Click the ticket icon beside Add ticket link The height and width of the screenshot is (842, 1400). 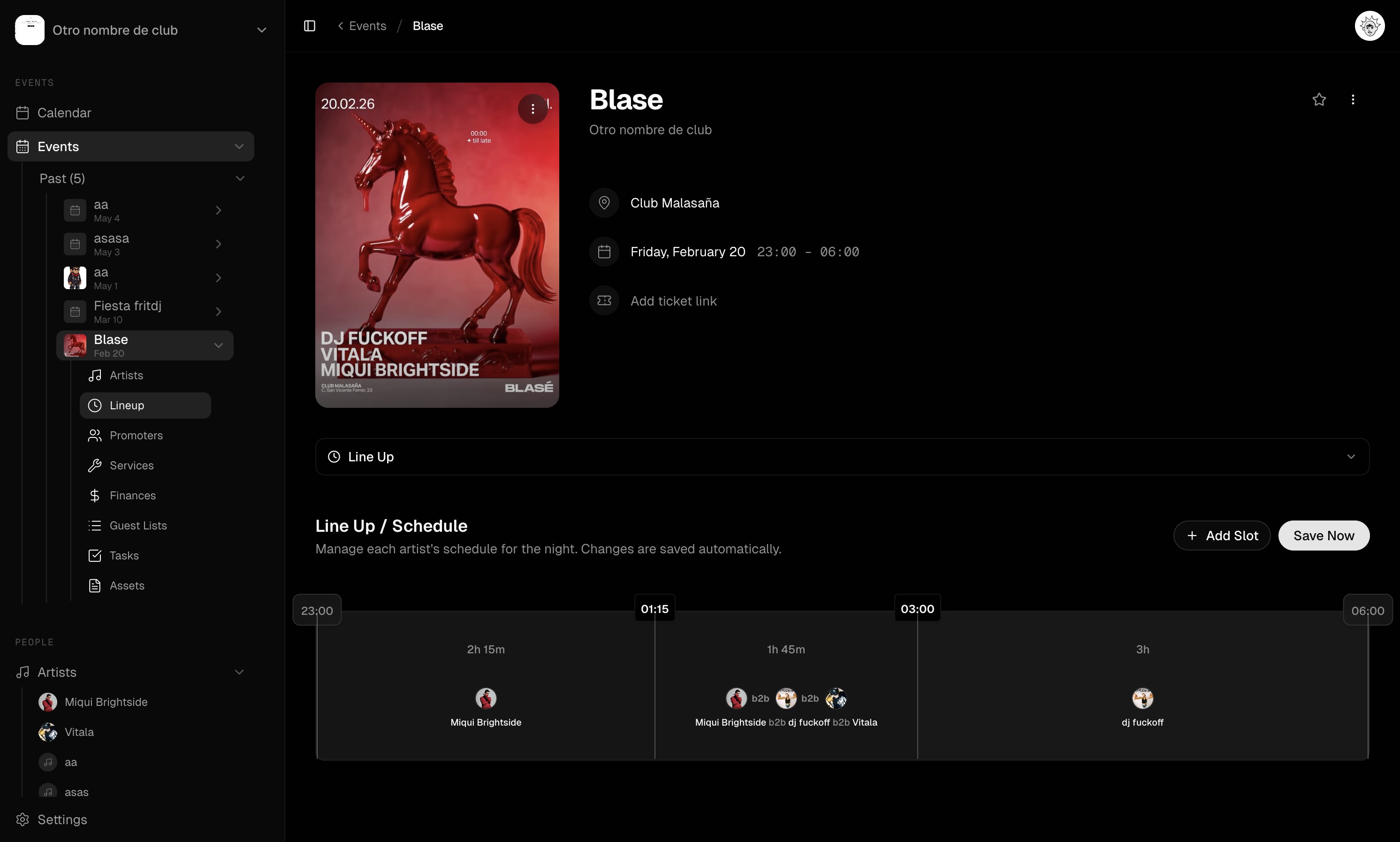pyautogui.click(x=604, y=301)
